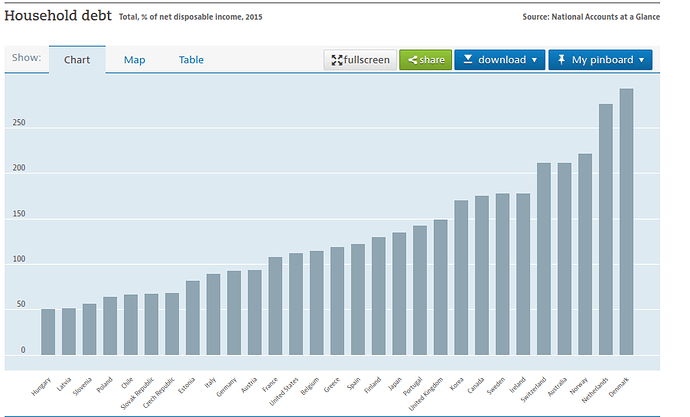The image size is (690, 417).
Task: Open the My pinboard dropdown arrow
Action: click(x=642, y=60)
